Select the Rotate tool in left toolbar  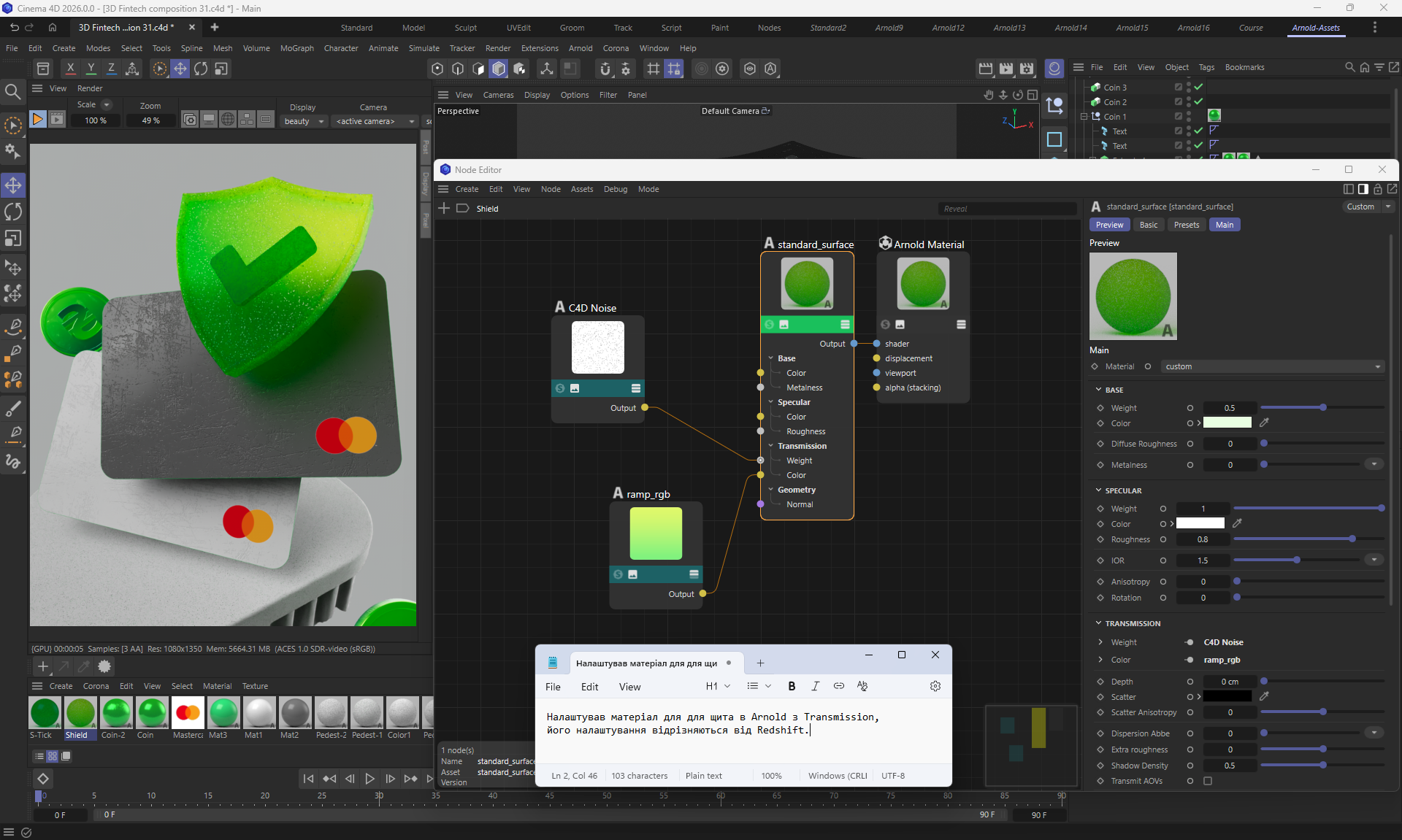[x=13, y=212]
